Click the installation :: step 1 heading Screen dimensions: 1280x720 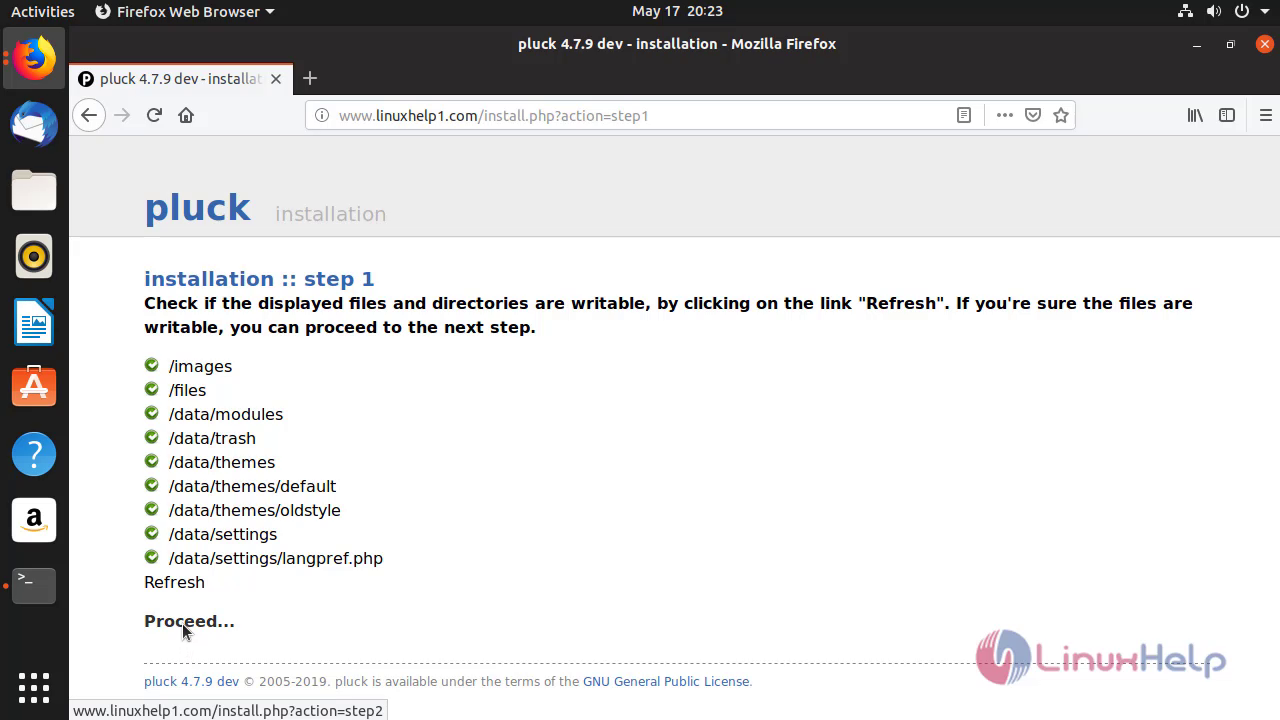[259, 279]
